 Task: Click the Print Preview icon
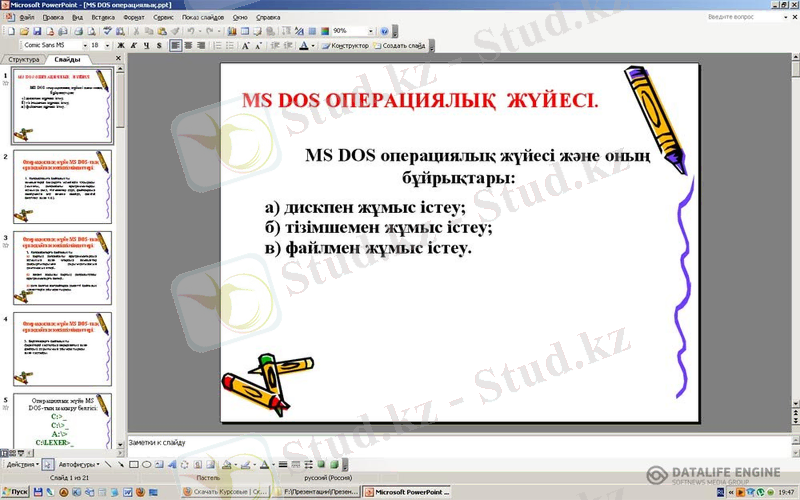tap(91, 31)
